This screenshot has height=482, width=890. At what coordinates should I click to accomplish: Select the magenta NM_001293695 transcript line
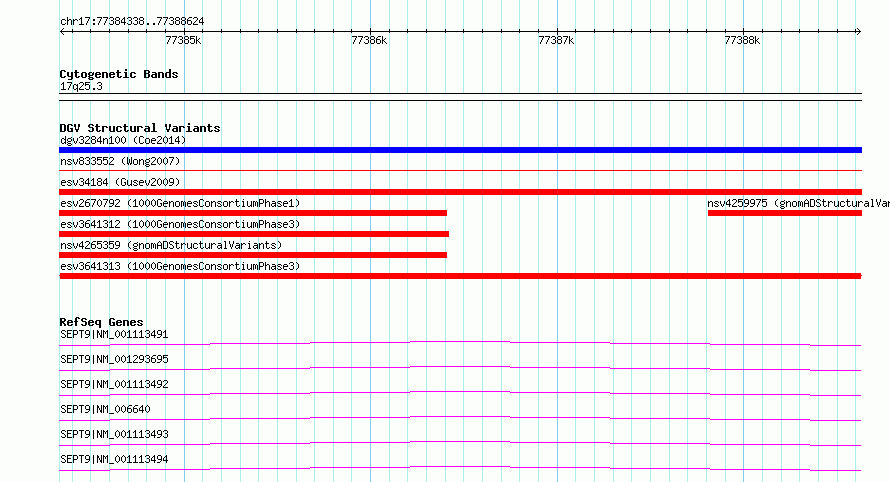click(x=460, y=368)
